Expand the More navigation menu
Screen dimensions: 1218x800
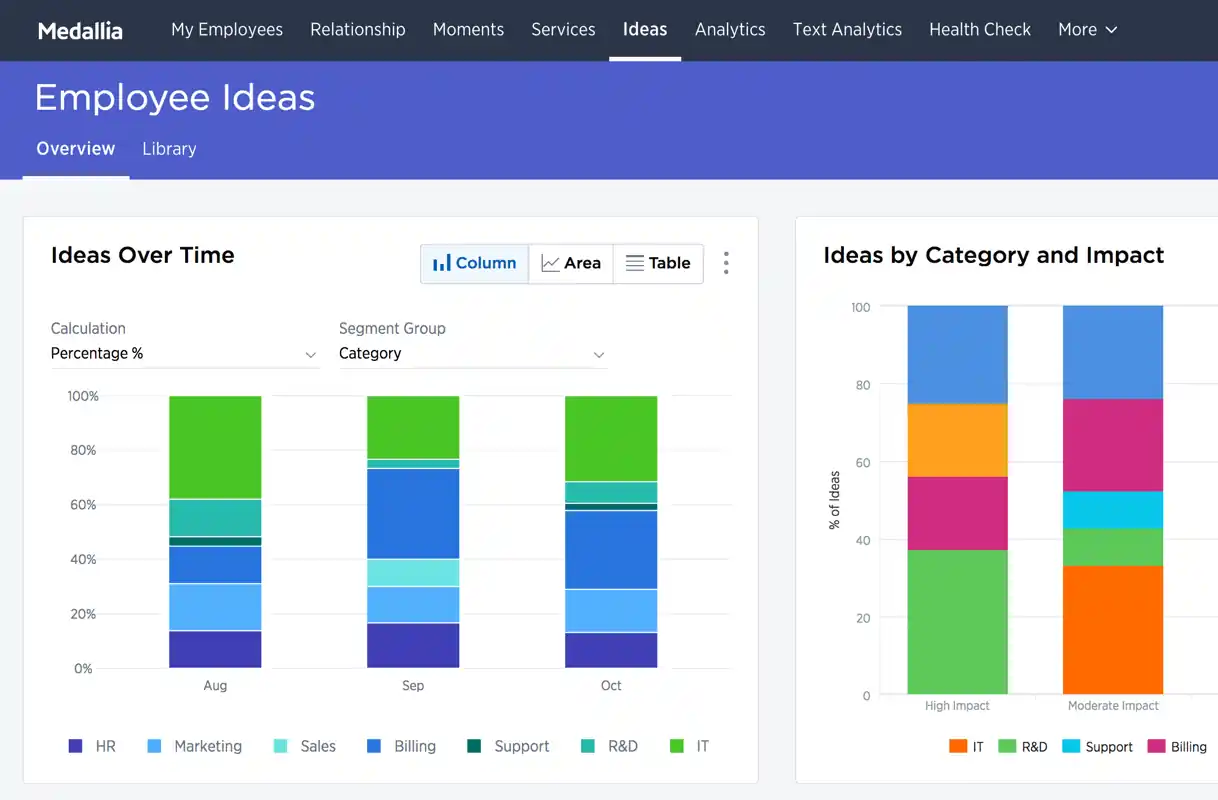click(x=1087, y=30)
